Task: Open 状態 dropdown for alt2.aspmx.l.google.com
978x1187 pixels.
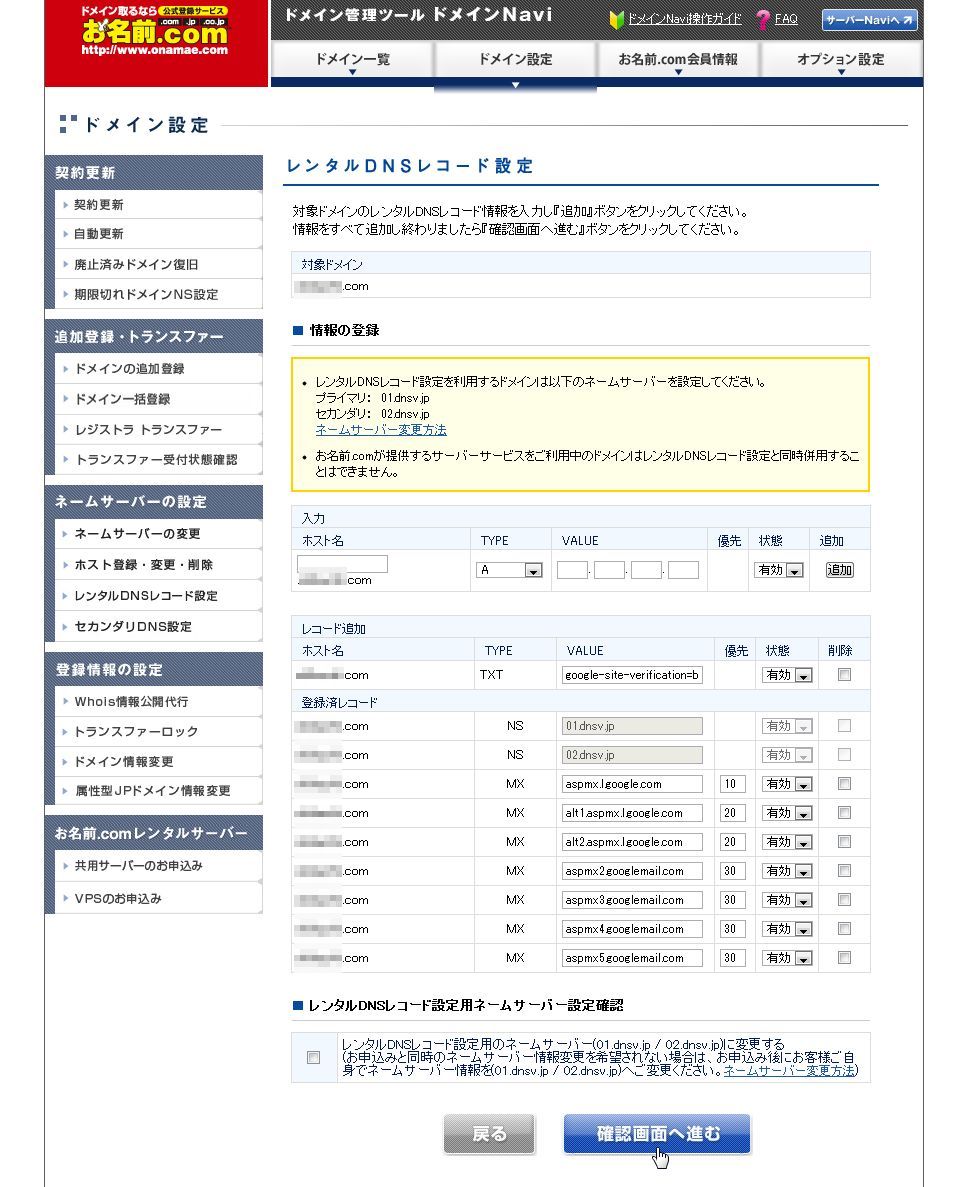Action: [787, 842]
